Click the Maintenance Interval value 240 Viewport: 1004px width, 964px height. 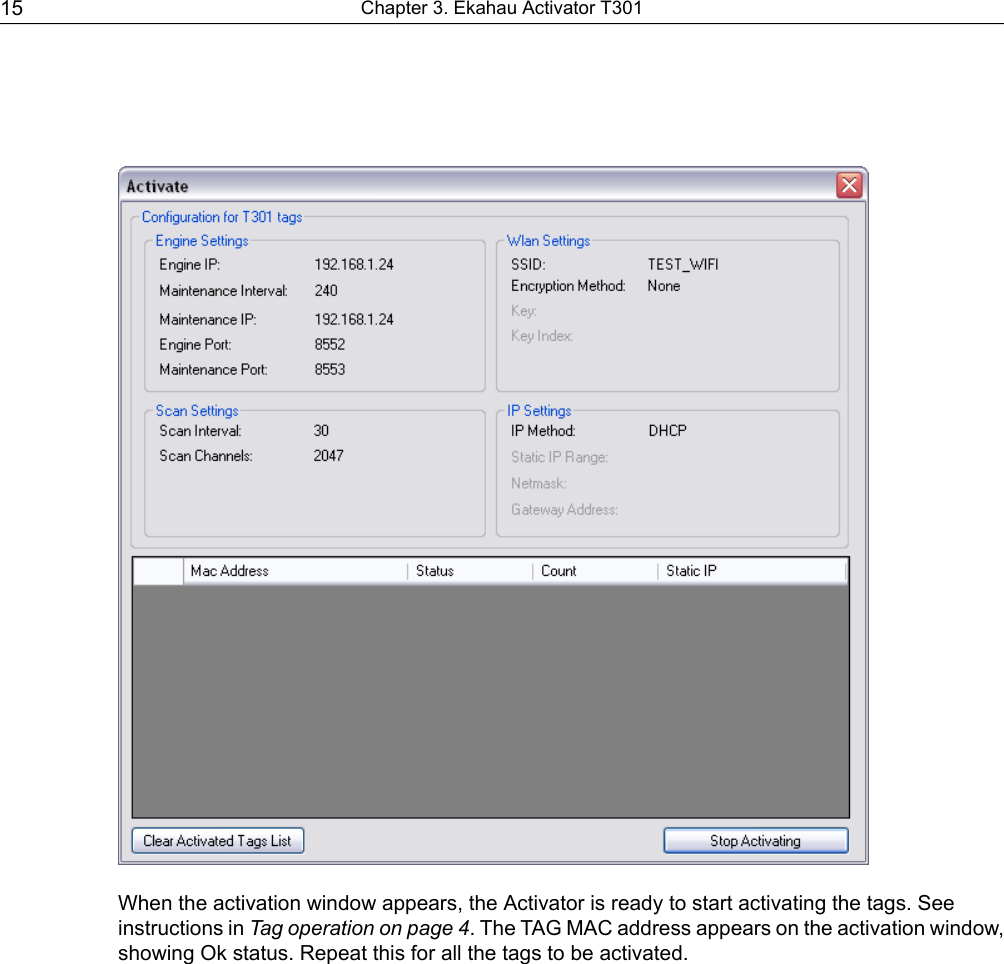325,291
